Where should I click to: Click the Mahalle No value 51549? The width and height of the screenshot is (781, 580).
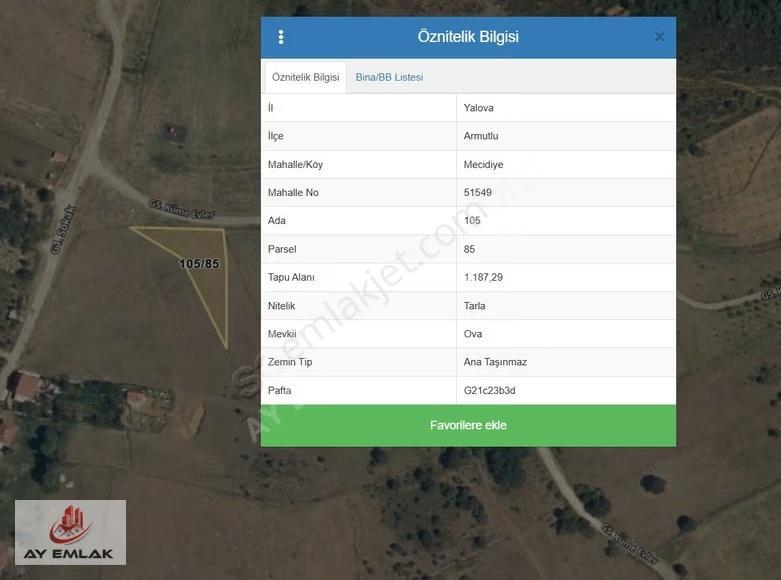click(477, 192)
